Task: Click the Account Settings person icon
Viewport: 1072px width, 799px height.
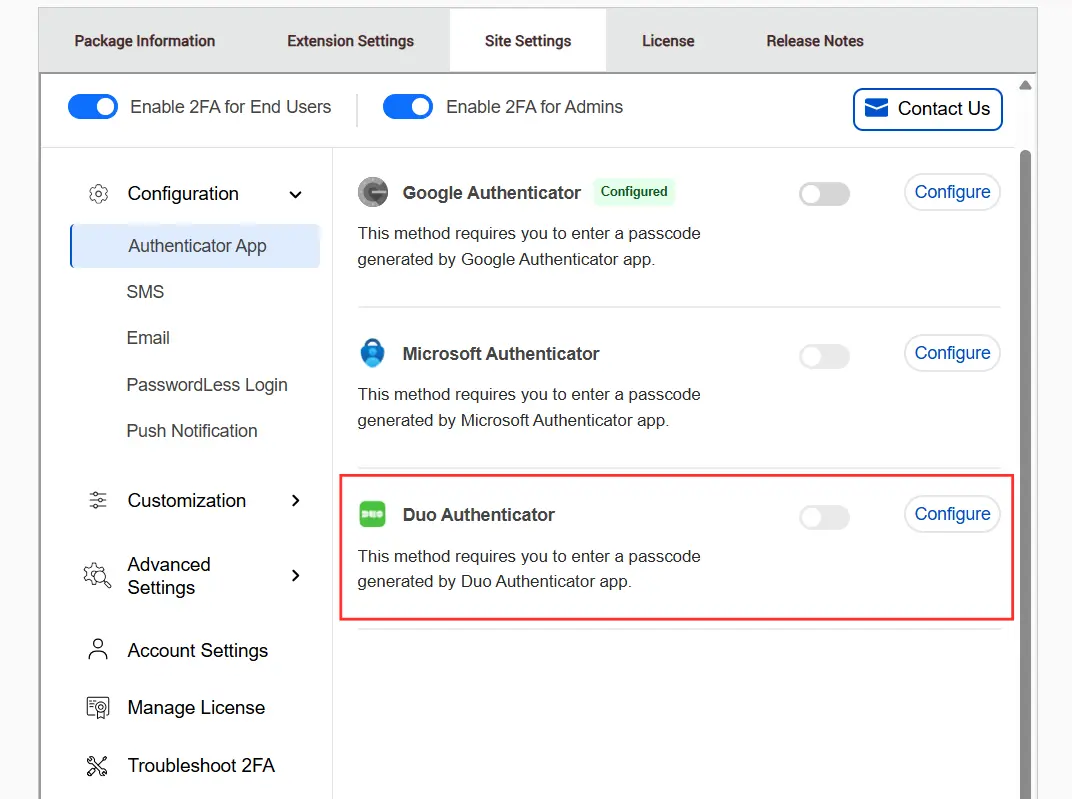Action: pos(98,649)
